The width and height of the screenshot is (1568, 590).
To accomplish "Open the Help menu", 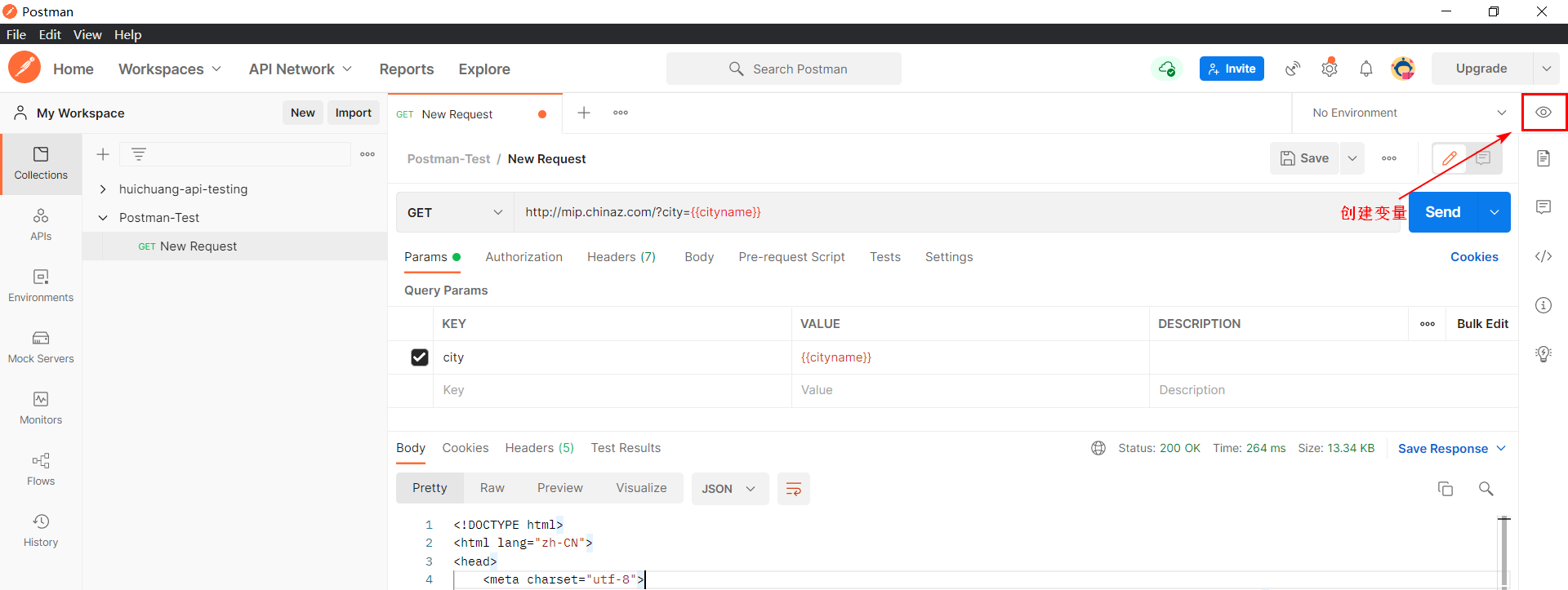I will [x=127, y=34].
